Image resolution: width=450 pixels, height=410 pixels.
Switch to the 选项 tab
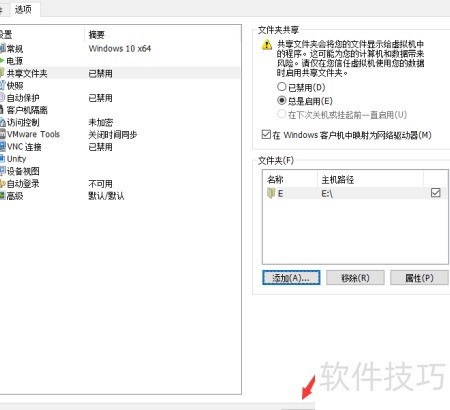coord(23,9)
